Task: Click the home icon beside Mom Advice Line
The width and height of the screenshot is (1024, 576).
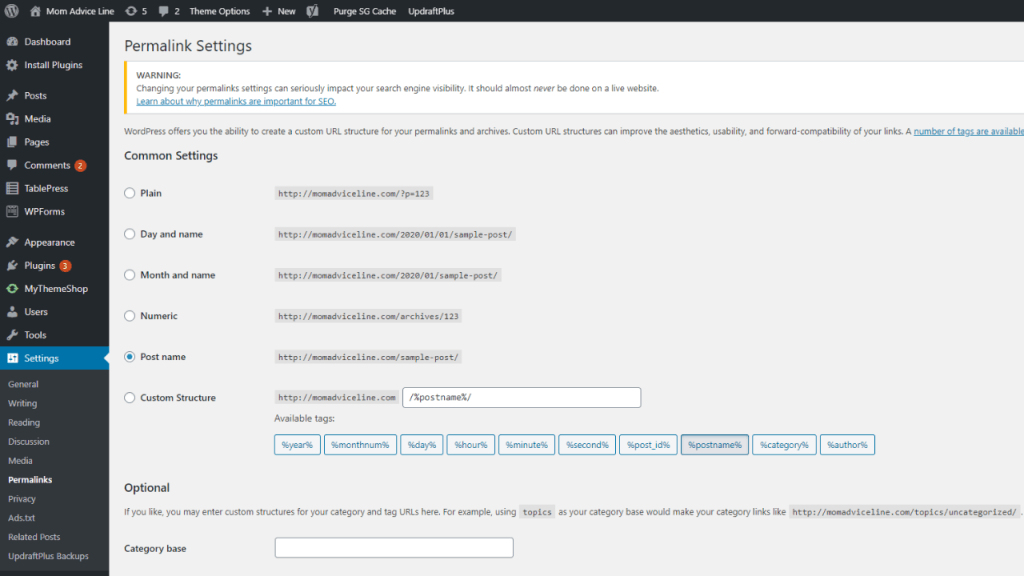Action: coord(35,11)
